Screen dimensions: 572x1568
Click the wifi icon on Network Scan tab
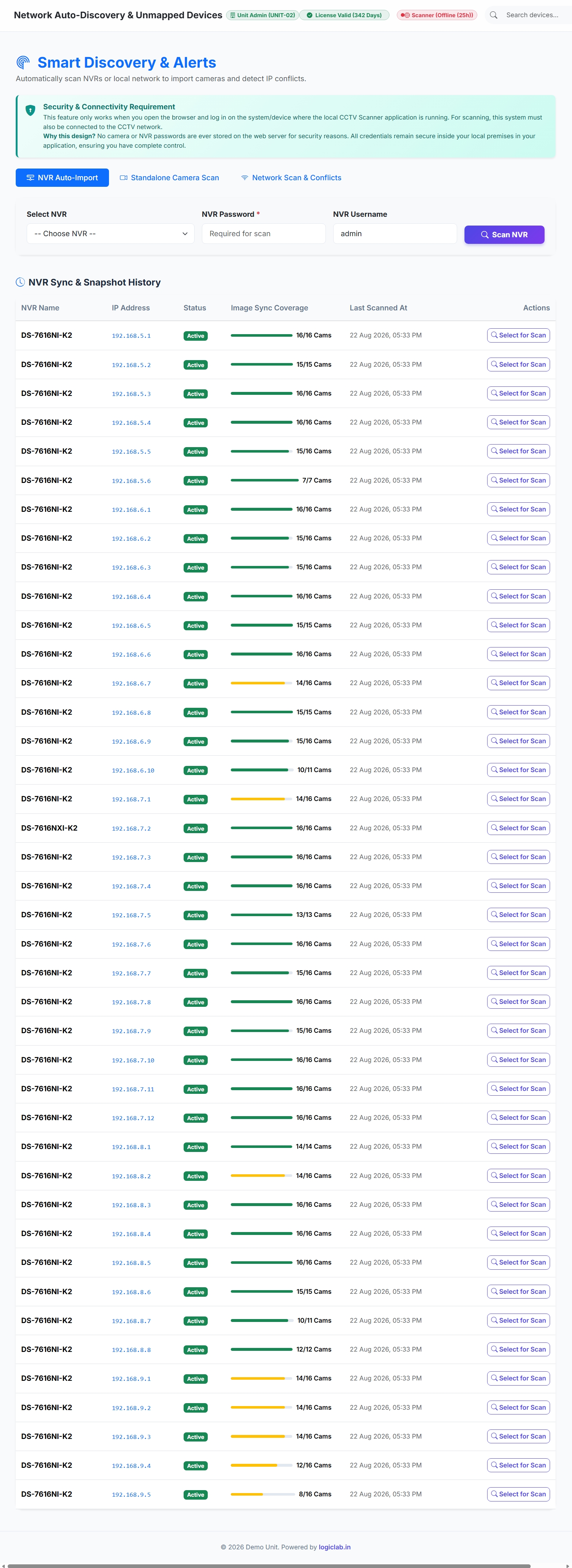(x=245, y=178)
